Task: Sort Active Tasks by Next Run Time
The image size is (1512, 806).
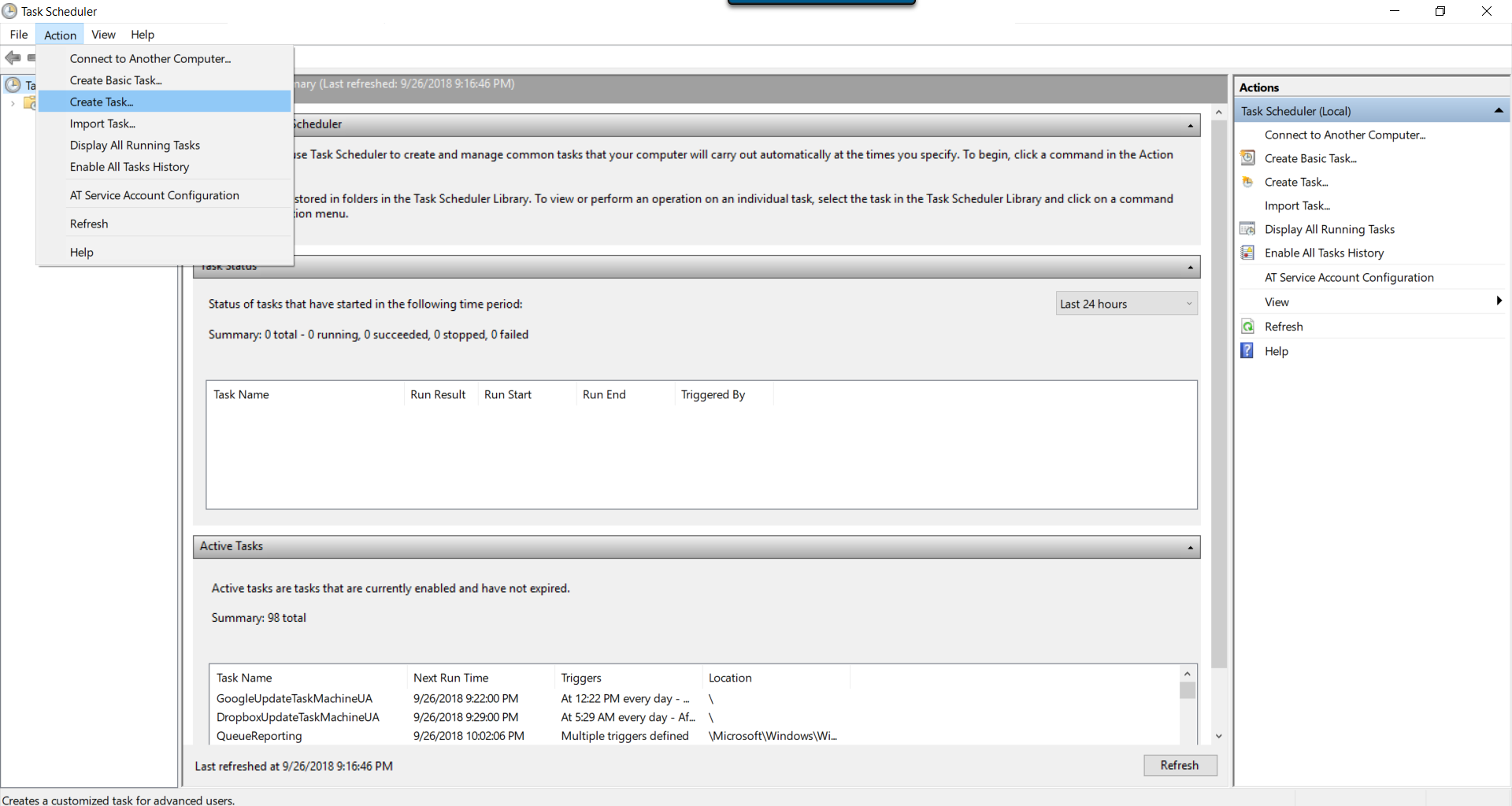Action: tap(480, 678)
